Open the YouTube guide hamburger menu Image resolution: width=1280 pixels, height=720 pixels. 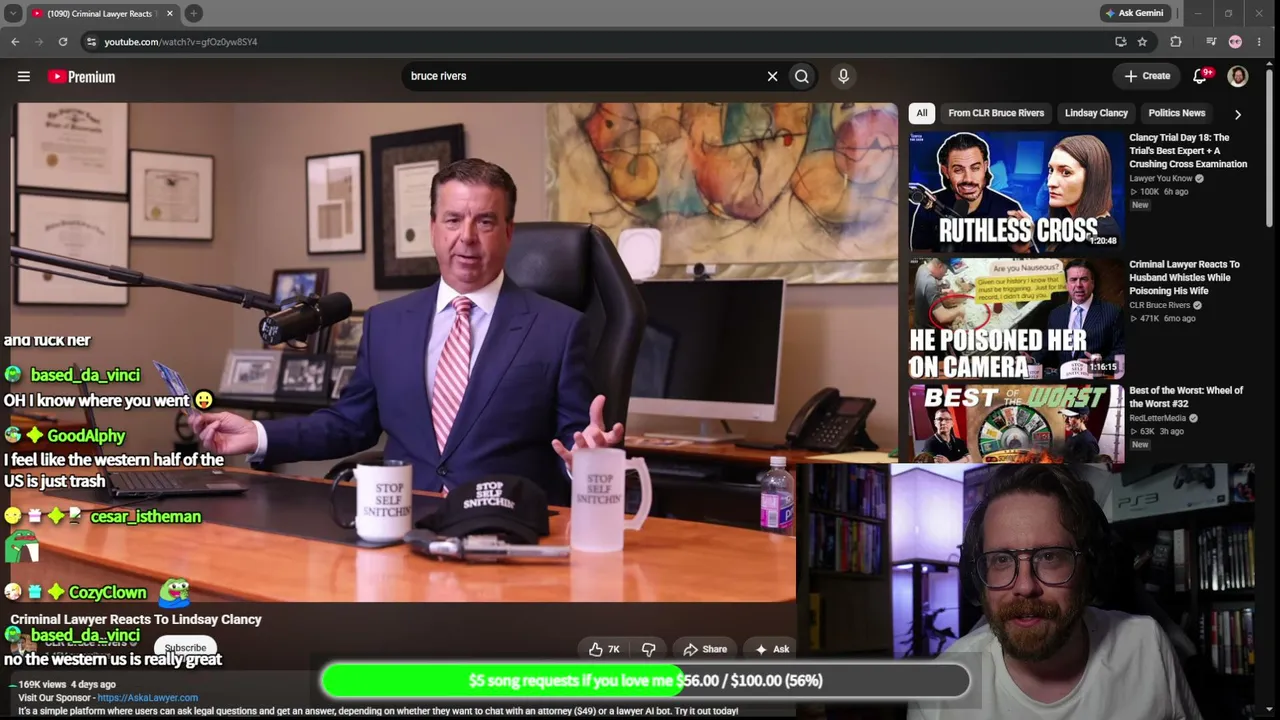point(24,76)
